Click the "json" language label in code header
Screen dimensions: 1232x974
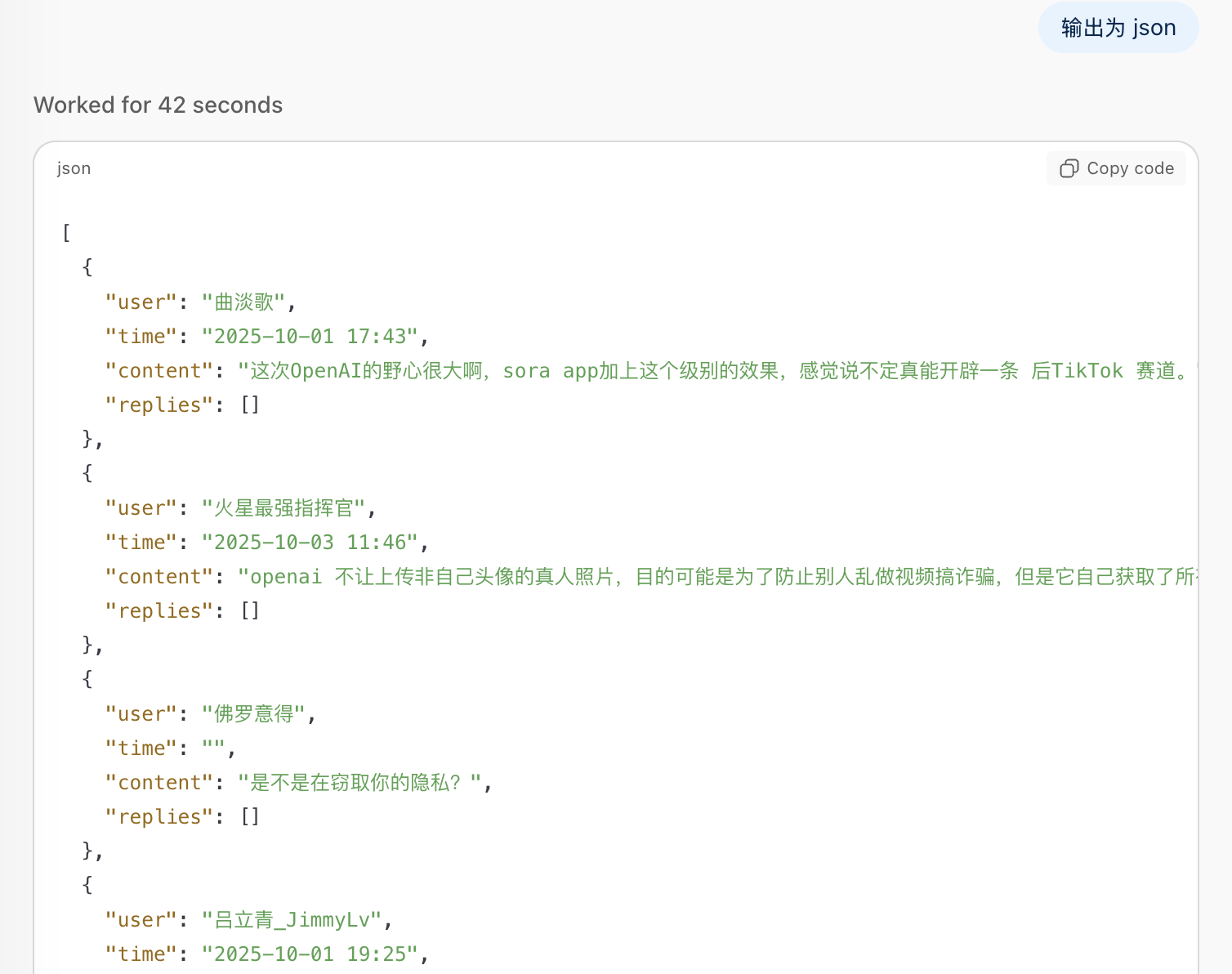click(x=74, y=168)
